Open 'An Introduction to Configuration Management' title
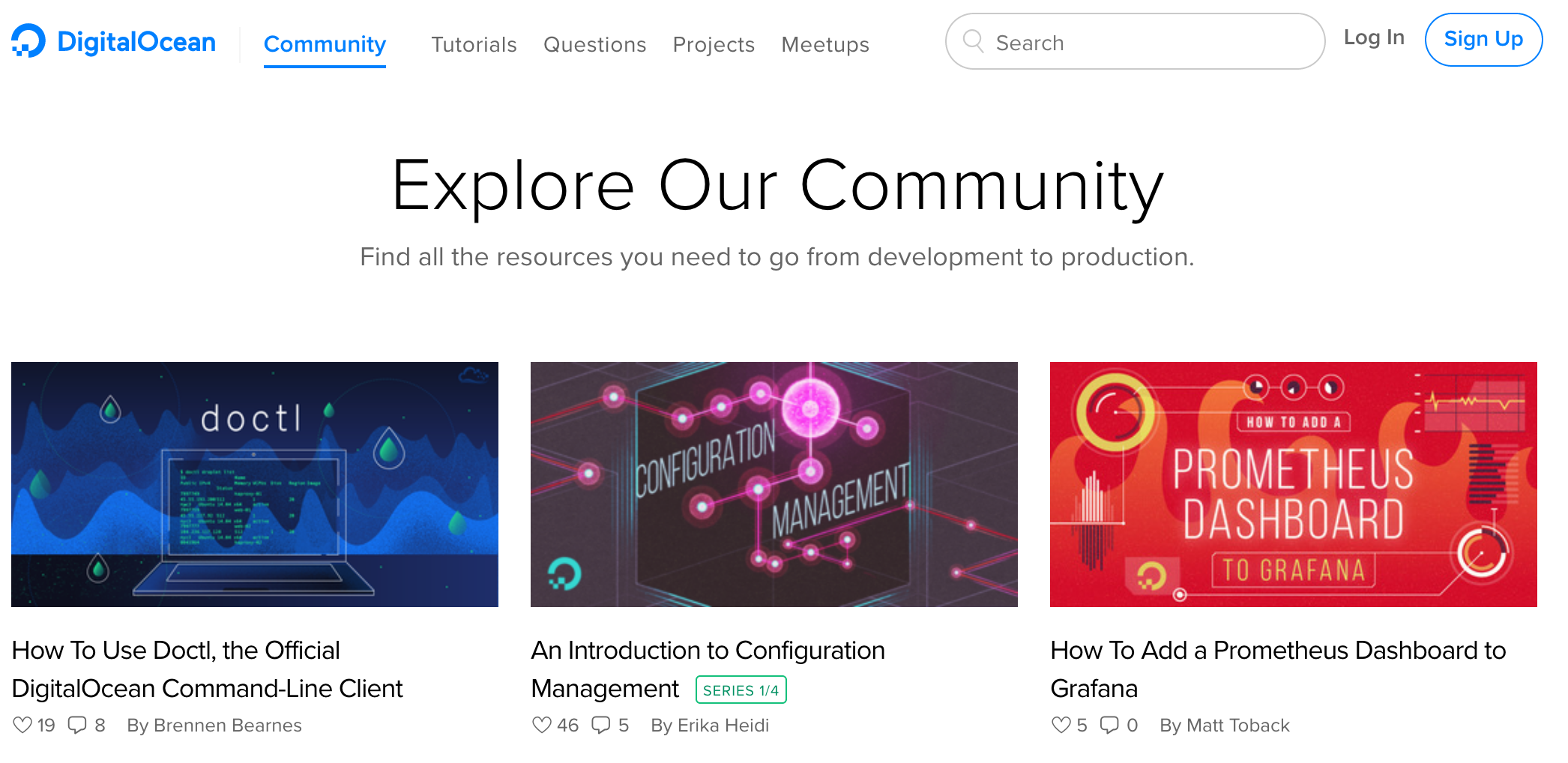This screenshot has width=1568, height=763. (x=708, y=669)
